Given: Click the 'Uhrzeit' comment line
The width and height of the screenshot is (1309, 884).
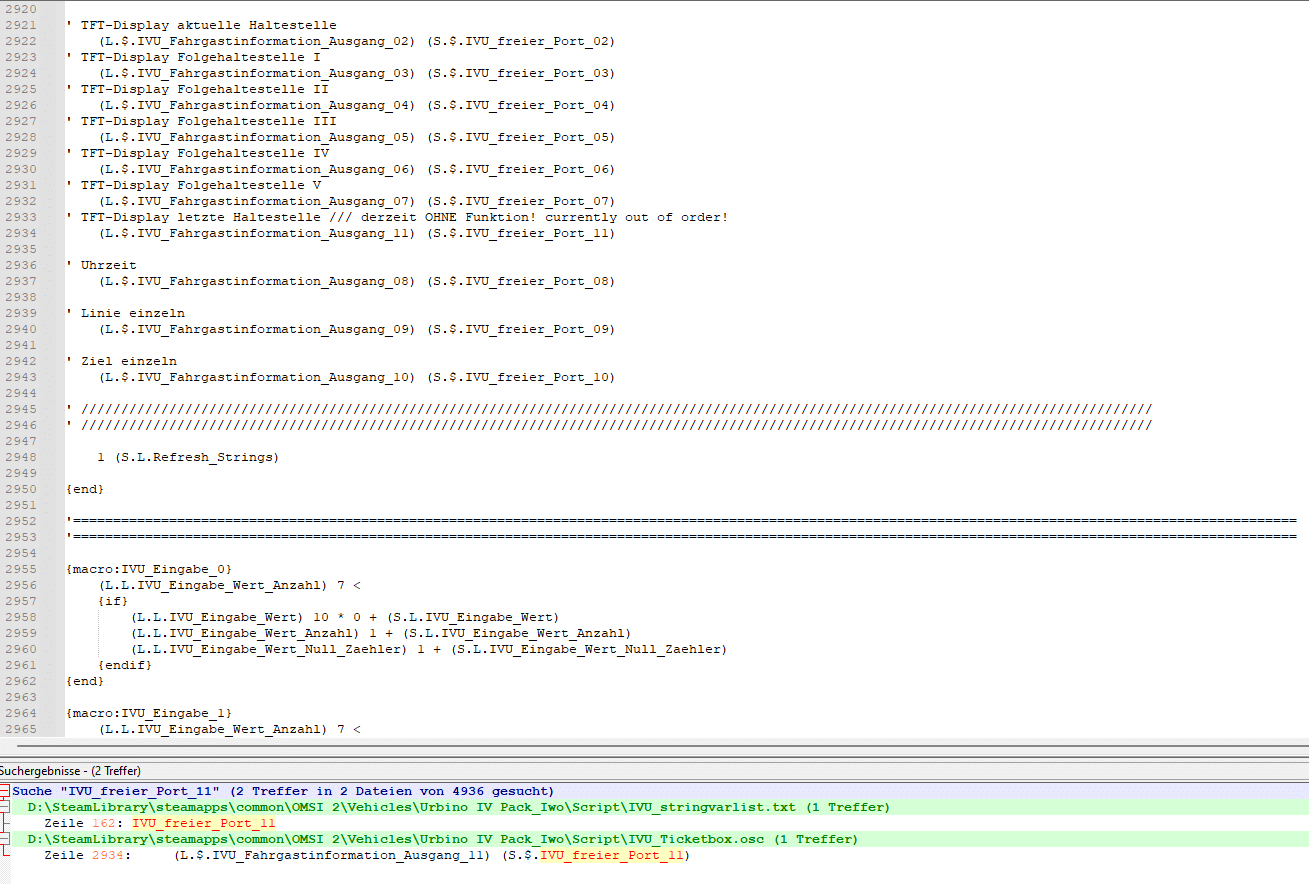Looking at the screenshot, I should pyautogui.click(x=108, y=265).
